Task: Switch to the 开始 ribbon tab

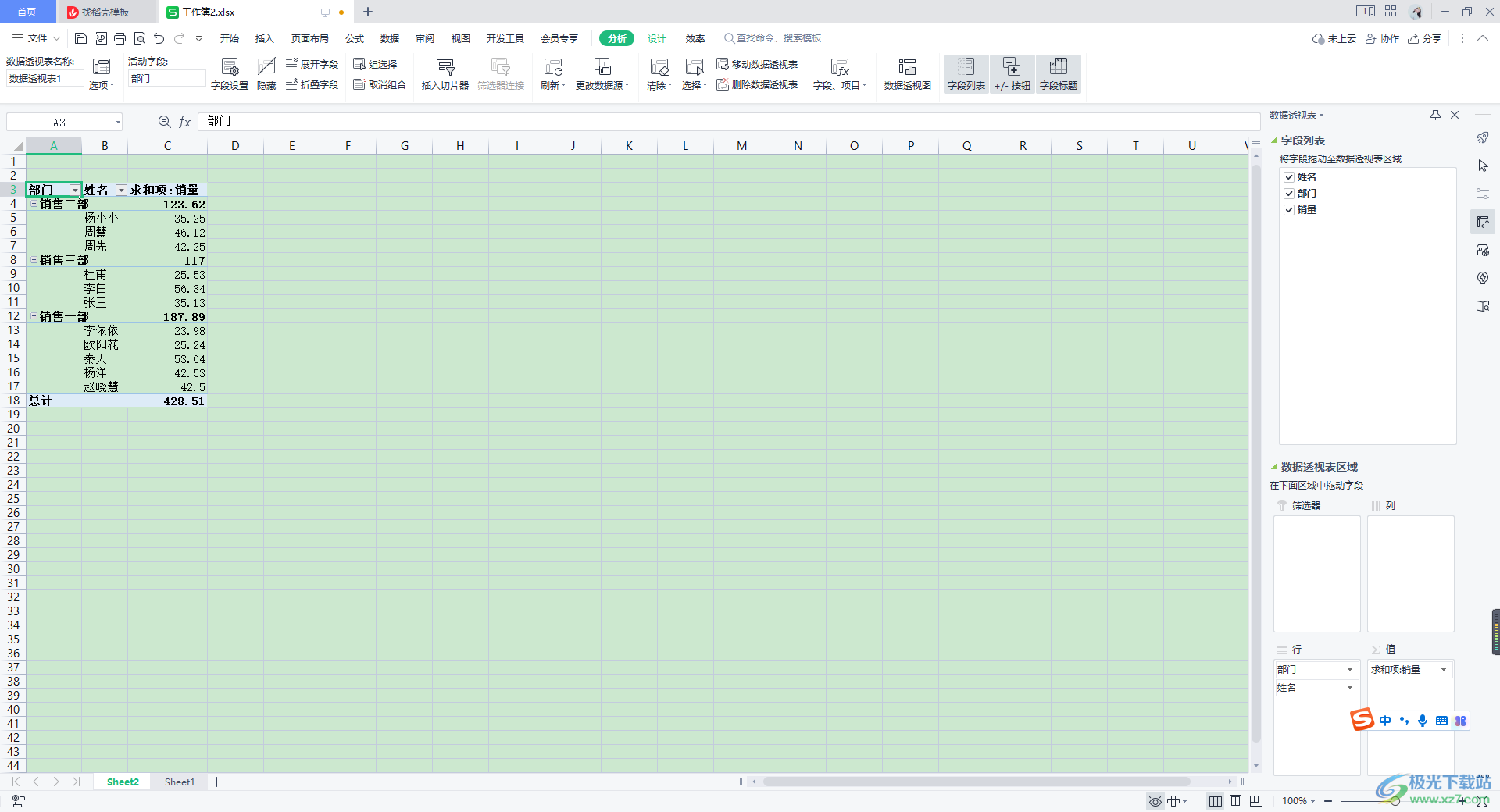Action: (229, 38)
